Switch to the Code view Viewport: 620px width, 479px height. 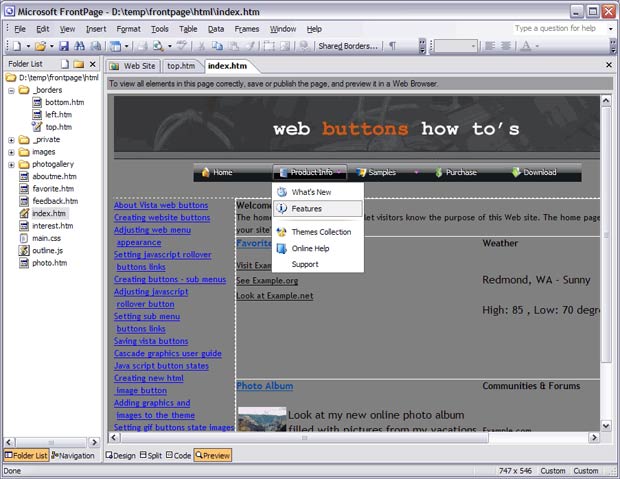(x=178, y=456)
